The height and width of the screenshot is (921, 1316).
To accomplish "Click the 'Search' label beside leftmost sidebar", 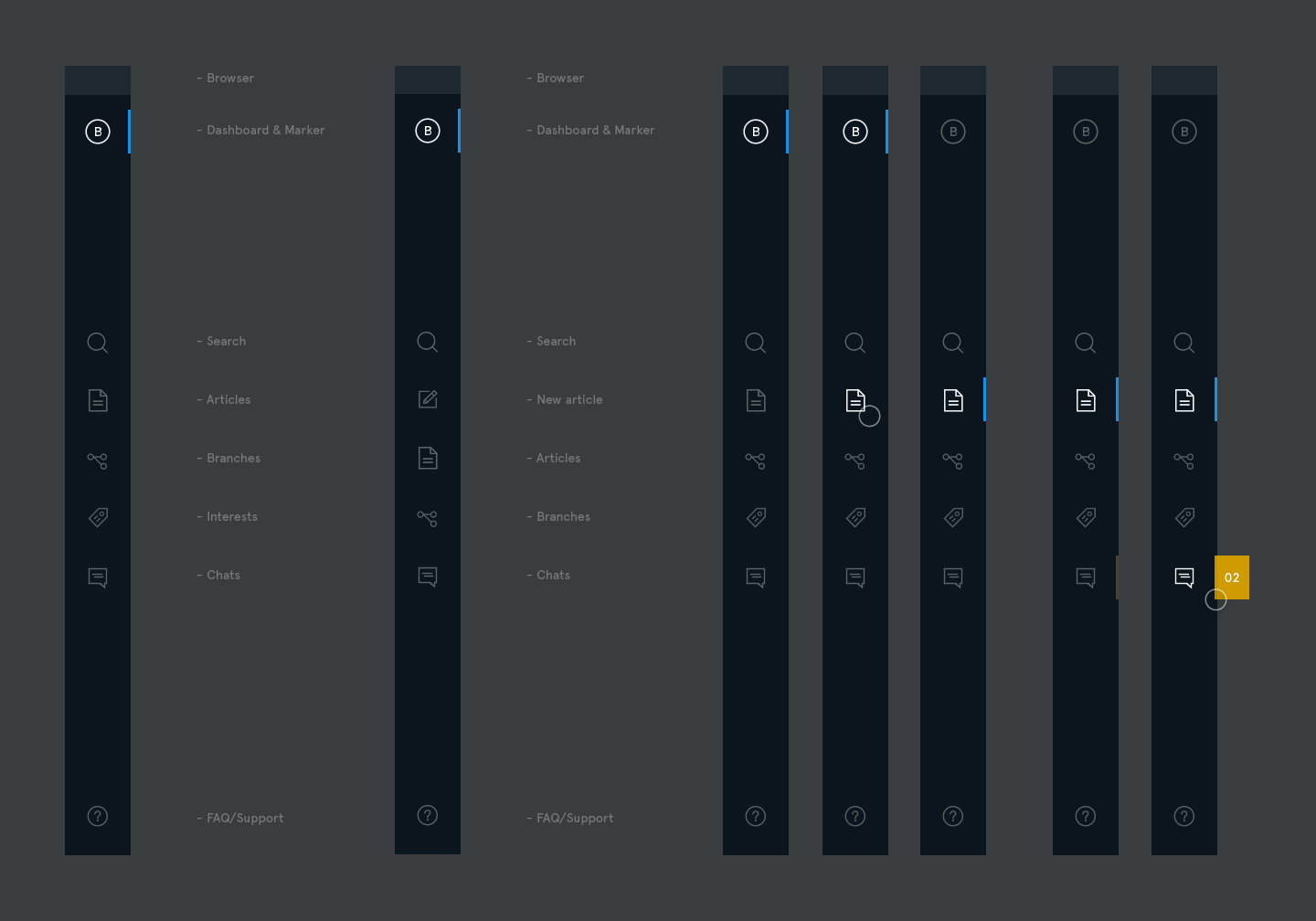I will [227, 341].
